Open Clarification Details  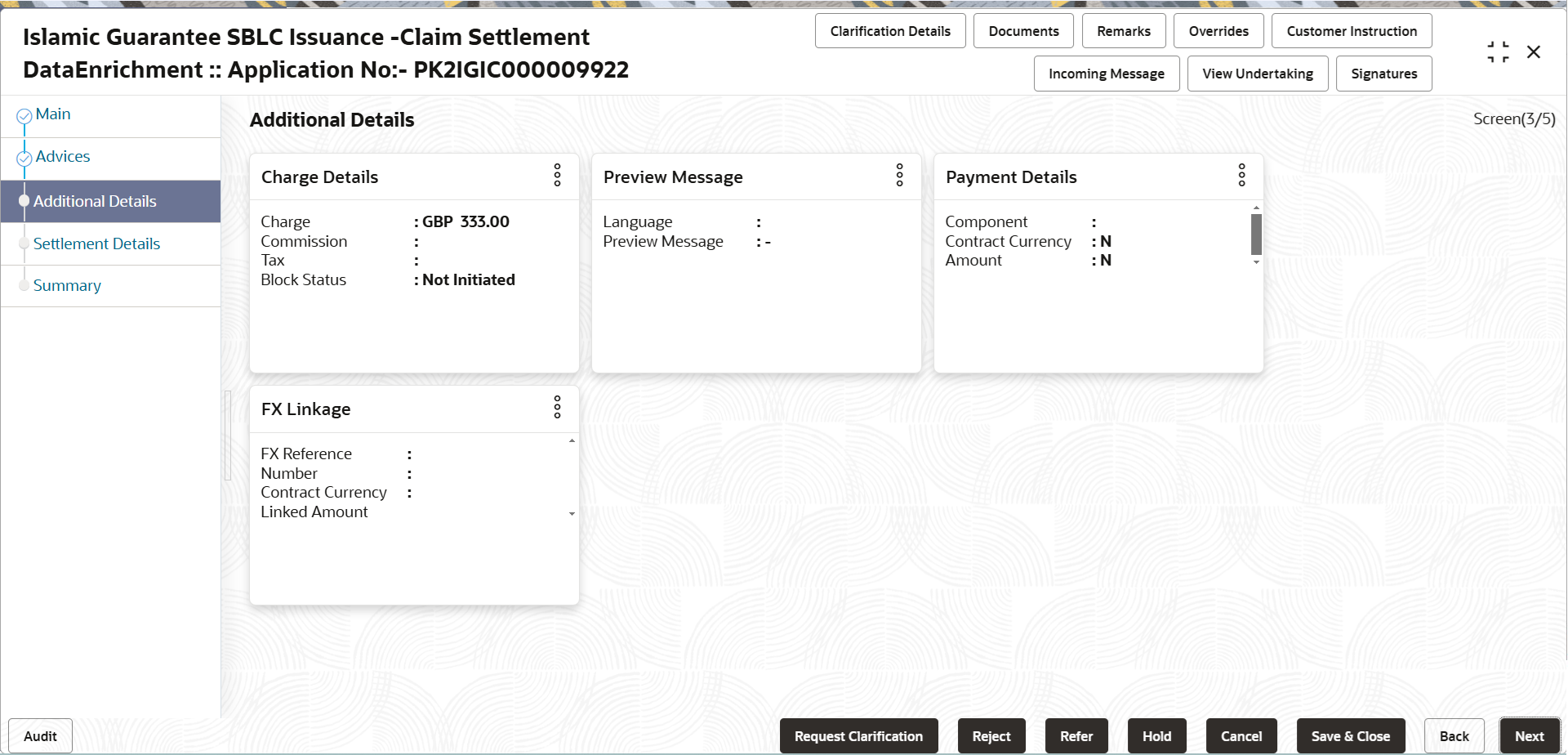pyautogui.click(x=890, y=31)
